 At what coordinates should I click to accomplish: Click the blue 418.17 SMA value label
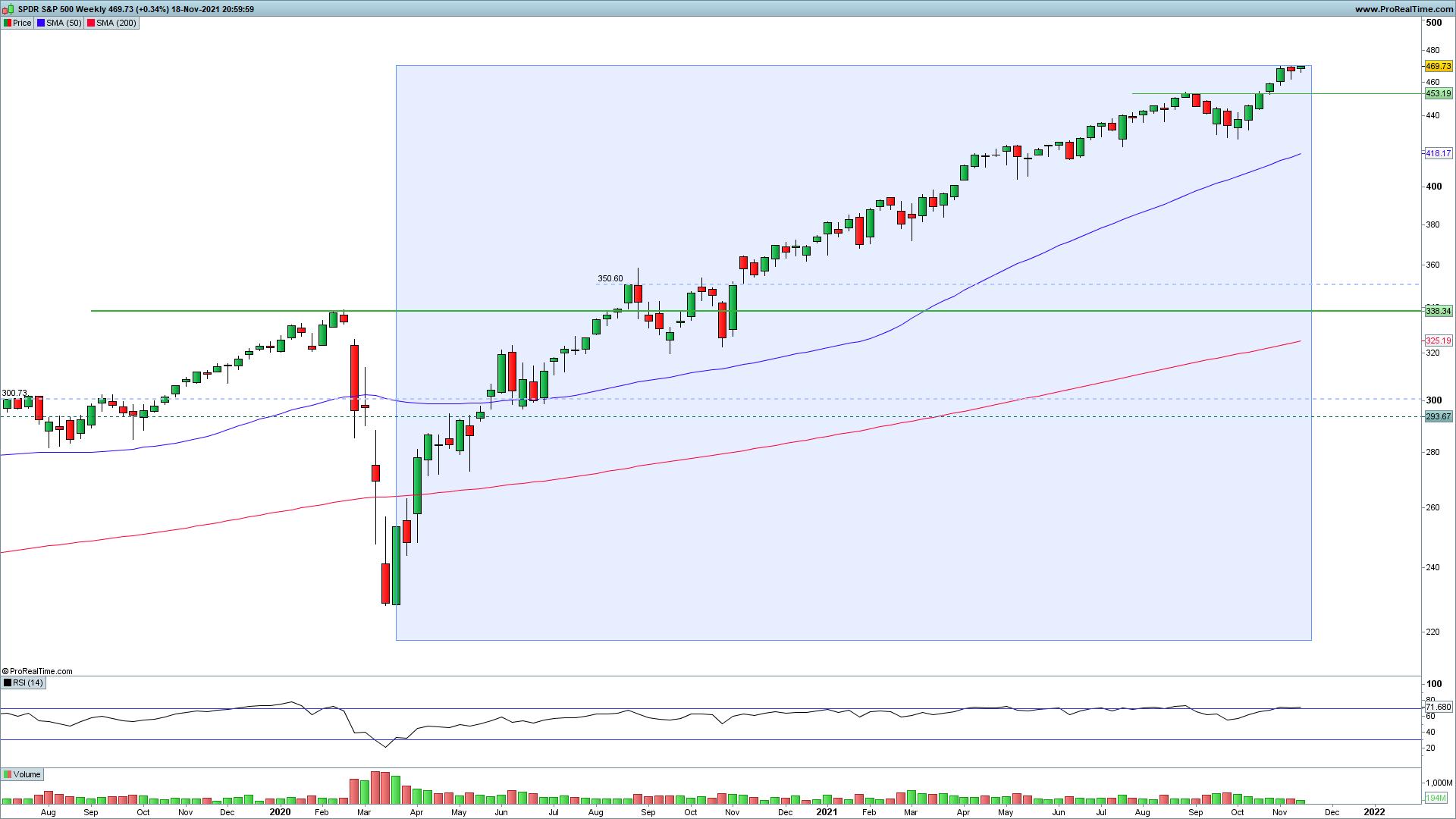[1438, 153]
